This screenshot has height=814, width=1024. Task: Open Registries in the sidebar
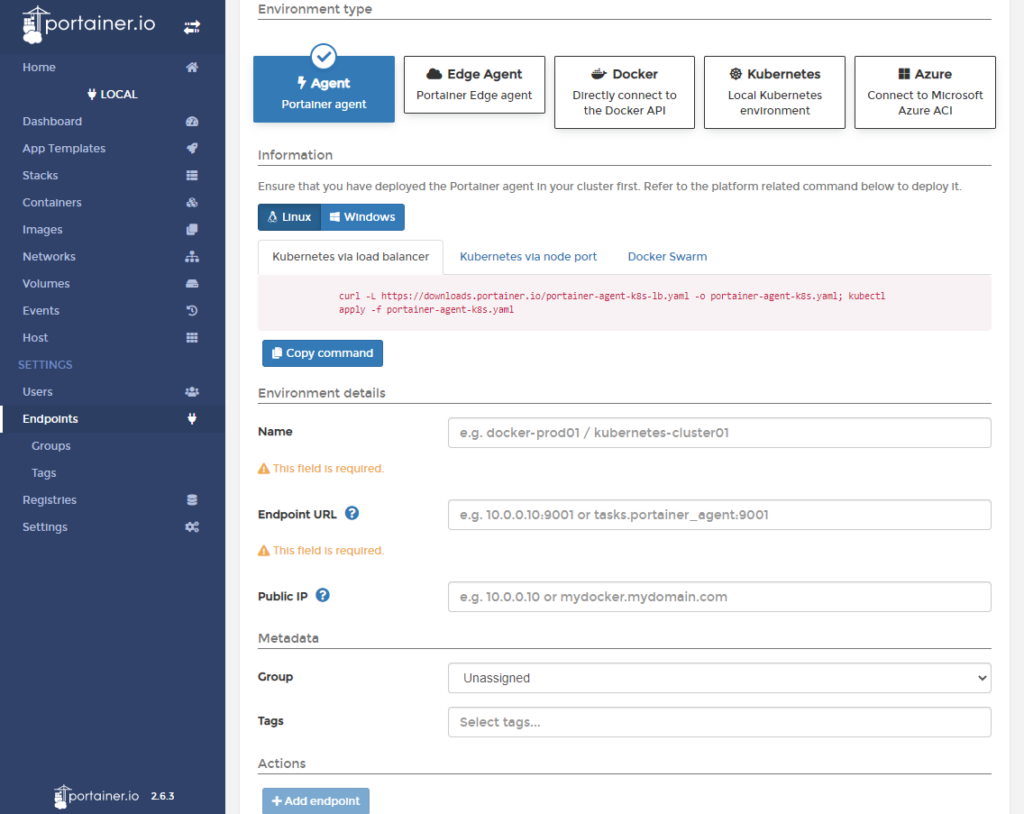(112, 500)
